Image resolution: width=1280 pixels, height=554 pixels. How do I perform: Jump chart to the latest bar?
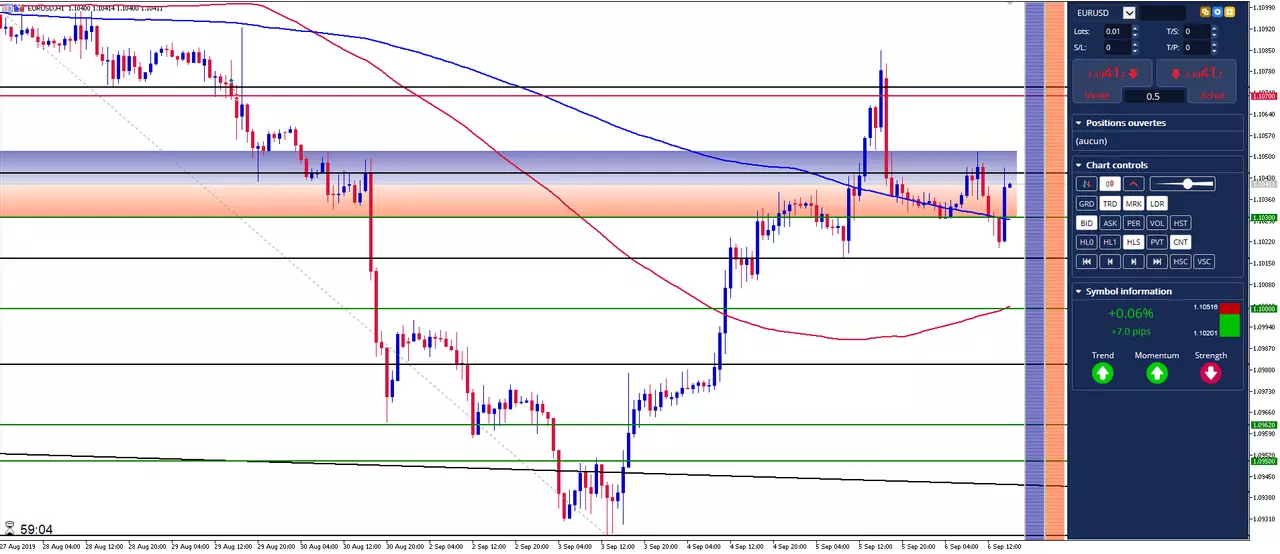tap(1157, 261)
